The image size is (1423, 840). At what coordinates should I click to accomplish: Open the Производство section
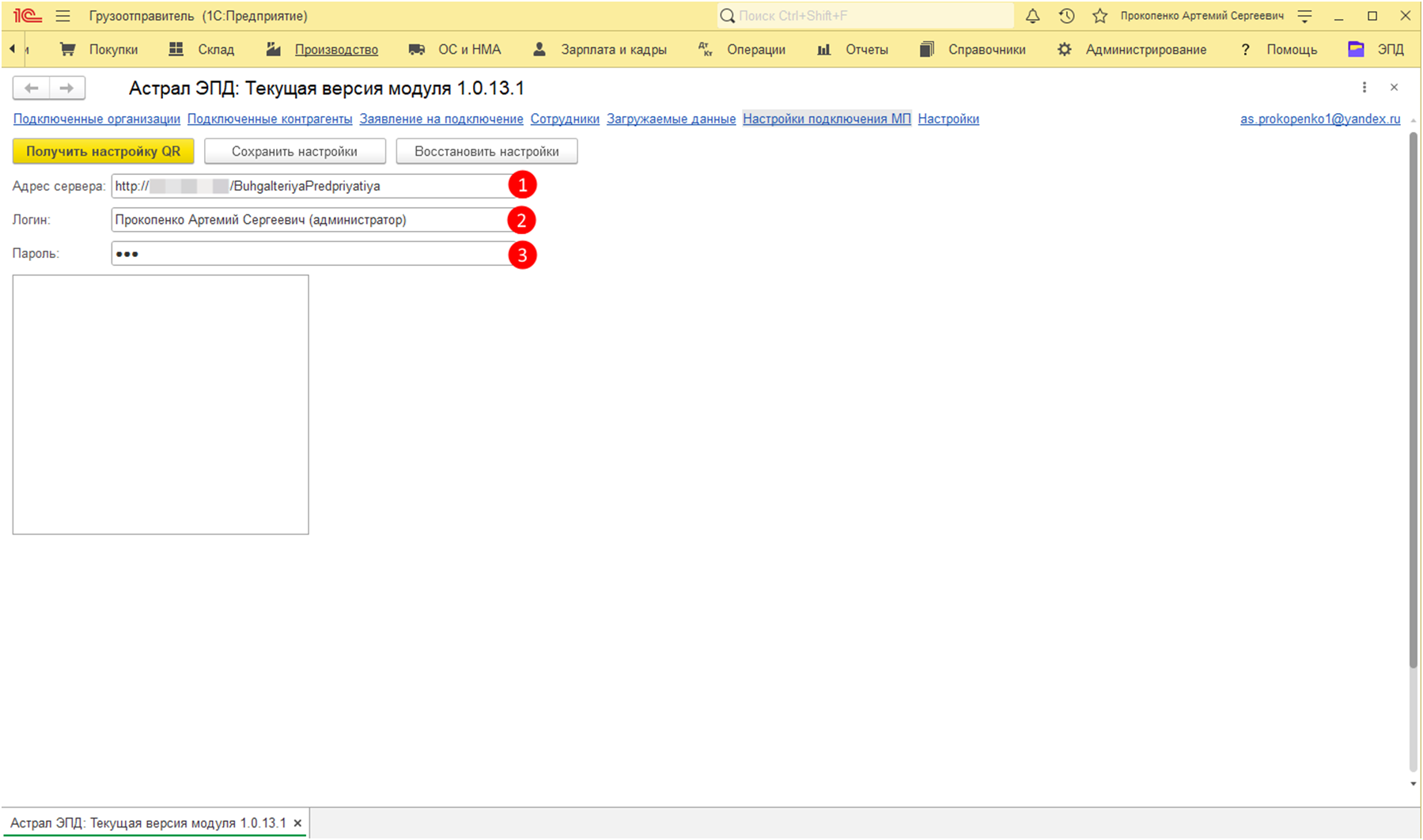click(336, 49)
